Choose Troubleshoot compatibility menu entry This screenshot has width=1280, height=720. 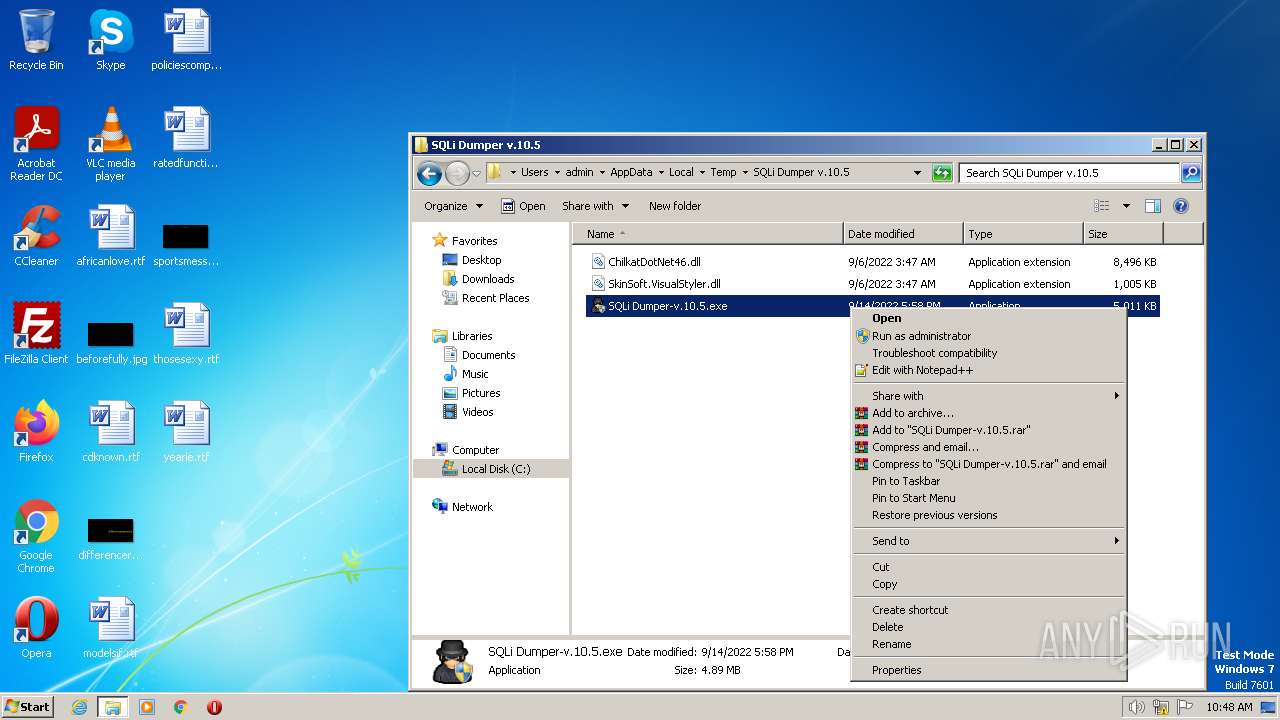click(988, 353)
